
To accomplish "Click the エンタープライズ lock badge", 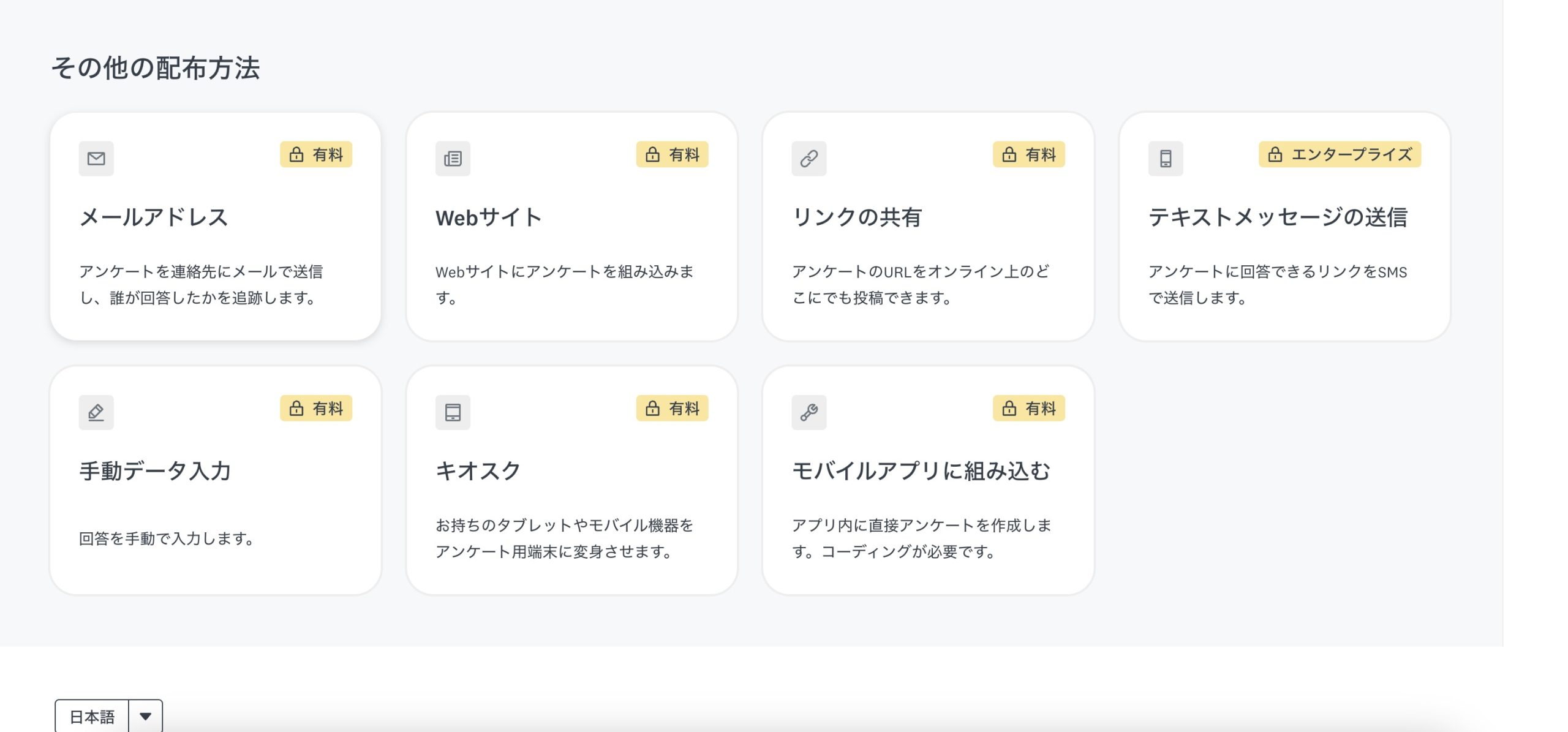I will click(x=1340, y=154).
